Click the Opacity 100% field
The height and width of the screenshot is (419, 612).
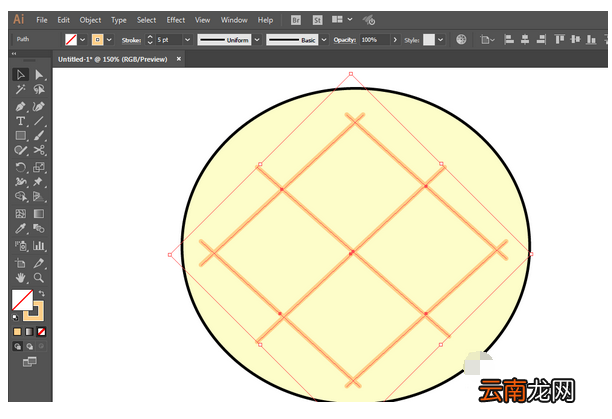click(374, 40)
